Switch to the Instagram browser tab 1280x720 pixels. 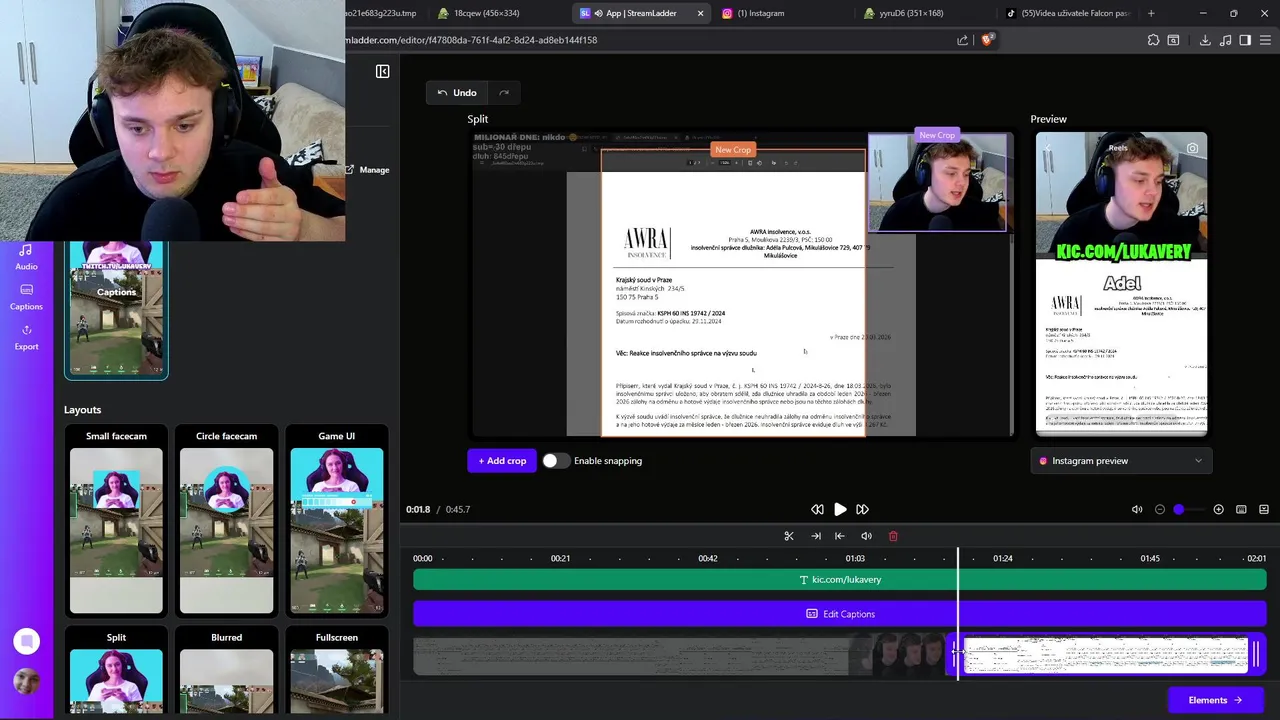pyautogui.click(x=760, y=13)
